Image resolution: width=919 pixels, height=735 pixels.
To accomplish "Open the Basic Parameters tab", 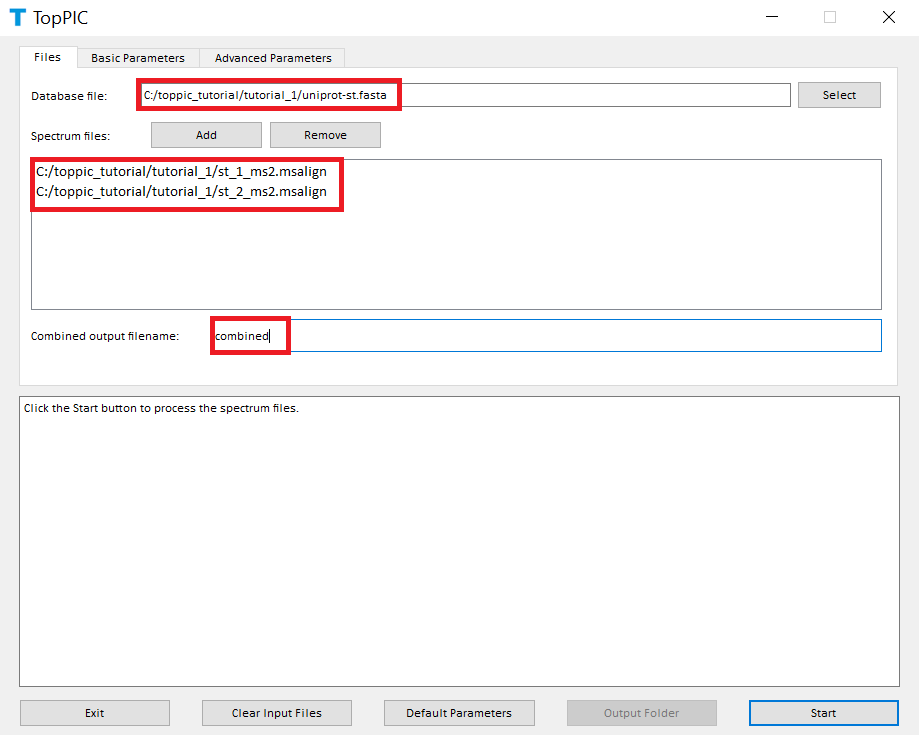I will tap(138, 58).
